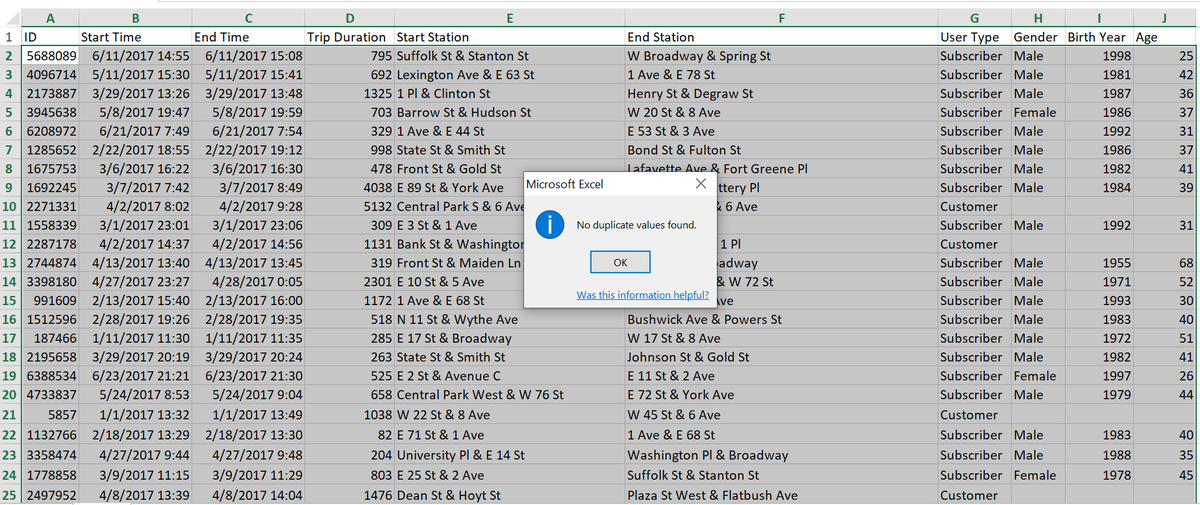Select cell 'Barrow St & Hudson St'
The width and height of the screenshot is (1200, 505).
pyautogui.click(x=509, y=113)
